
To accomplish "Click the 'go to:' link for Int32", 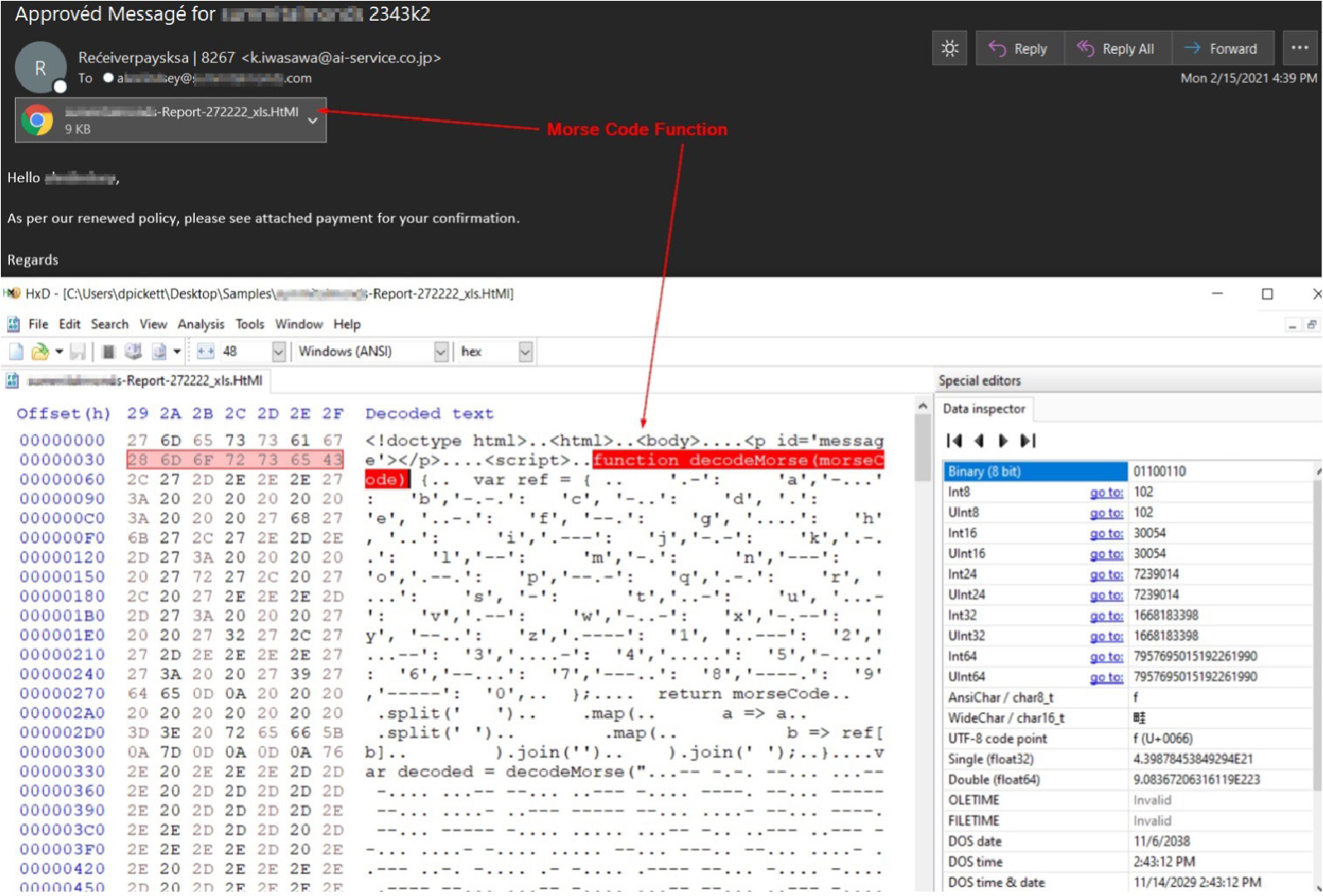I will (1107, 616).
